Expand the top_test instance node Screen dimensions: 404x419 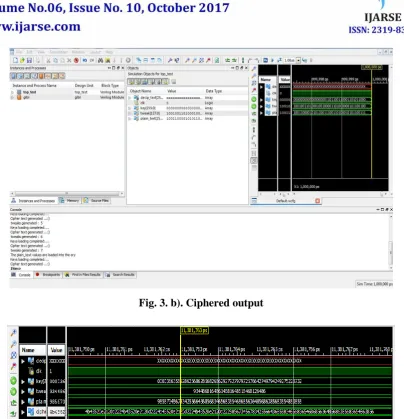pyautogui.click(x=13, y=92)
